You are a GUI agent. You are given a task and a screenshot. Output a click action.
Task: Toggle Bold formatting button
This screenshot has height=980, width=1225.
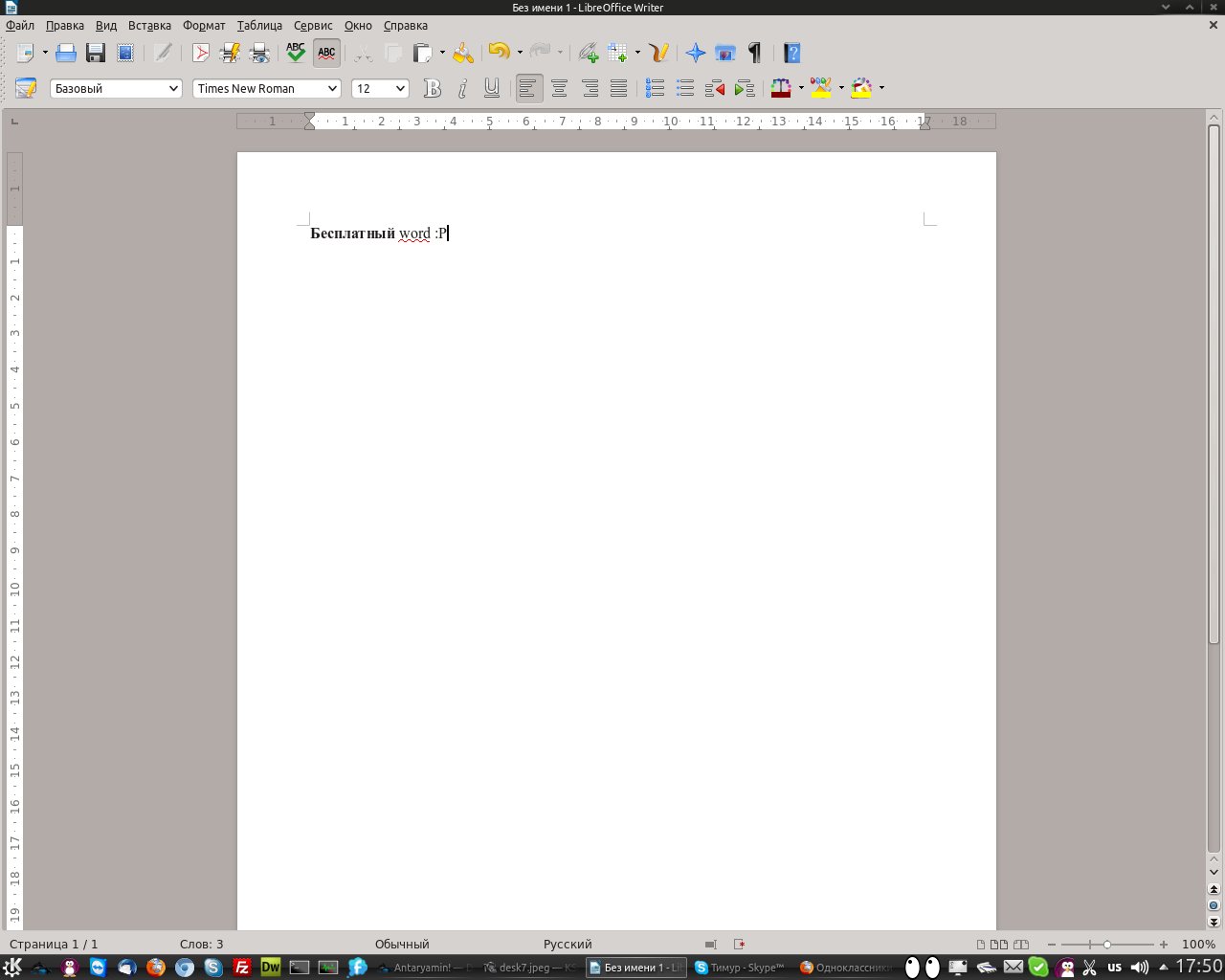pos(433,89)
